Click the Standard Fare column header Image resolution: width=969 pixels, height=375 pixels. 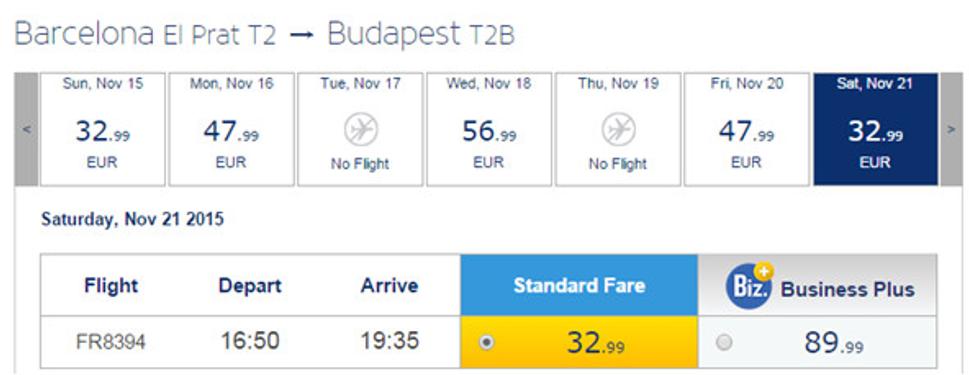pyautogui.click(x=579, y=285)
